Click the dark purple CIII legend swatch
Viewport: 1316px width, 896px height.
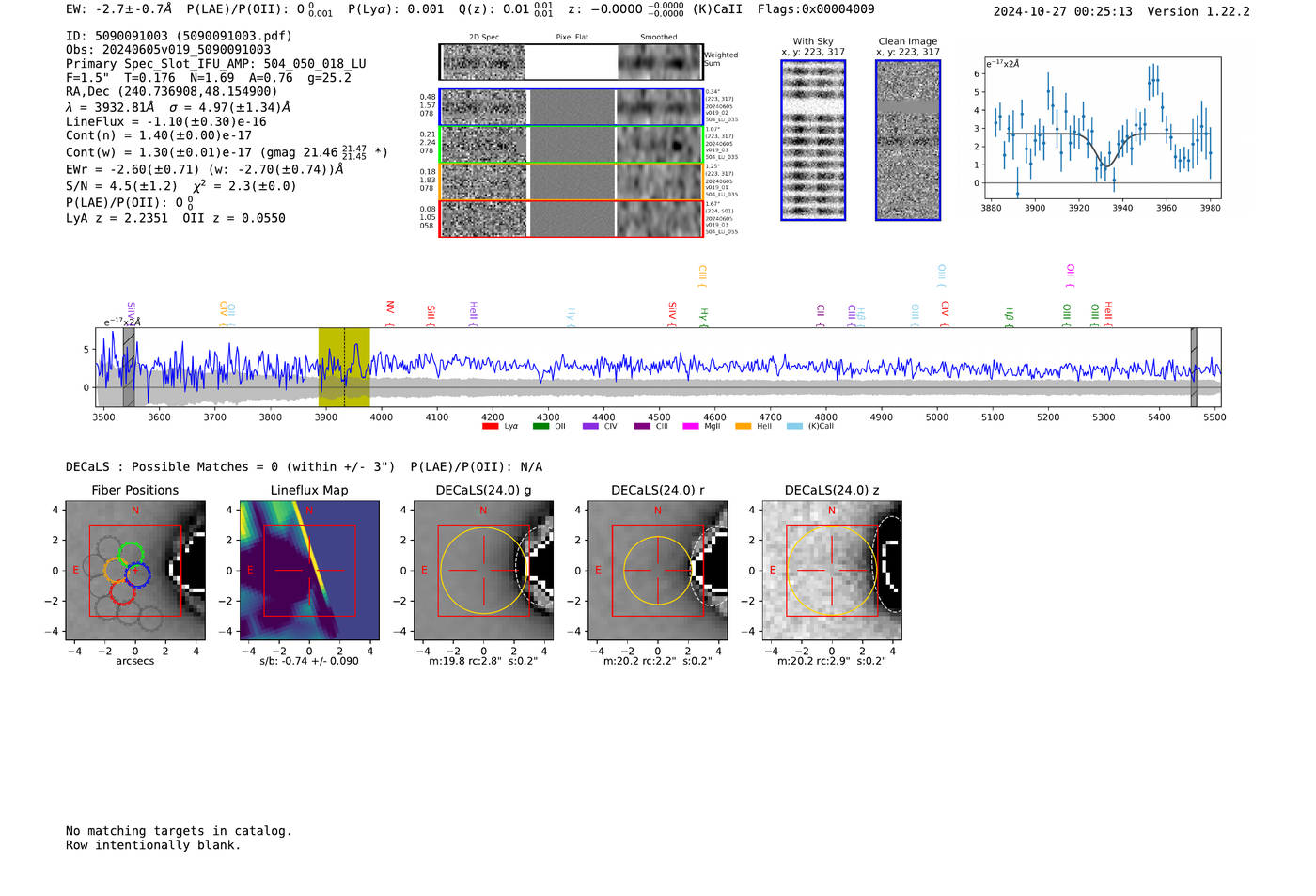pos(642,426)
